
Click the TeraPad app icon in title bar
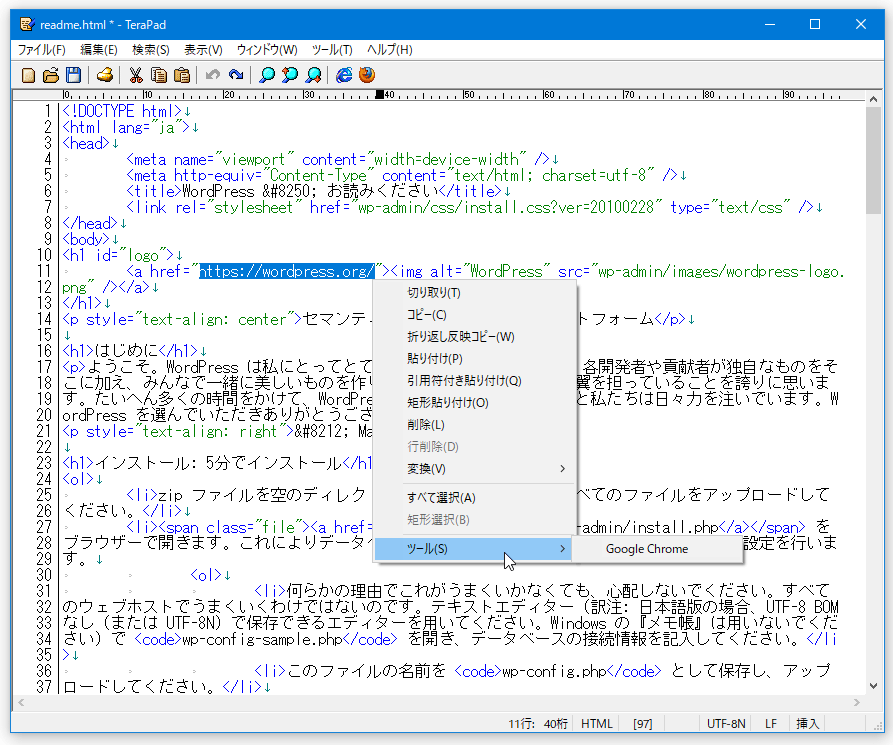(x=27, y=24)
